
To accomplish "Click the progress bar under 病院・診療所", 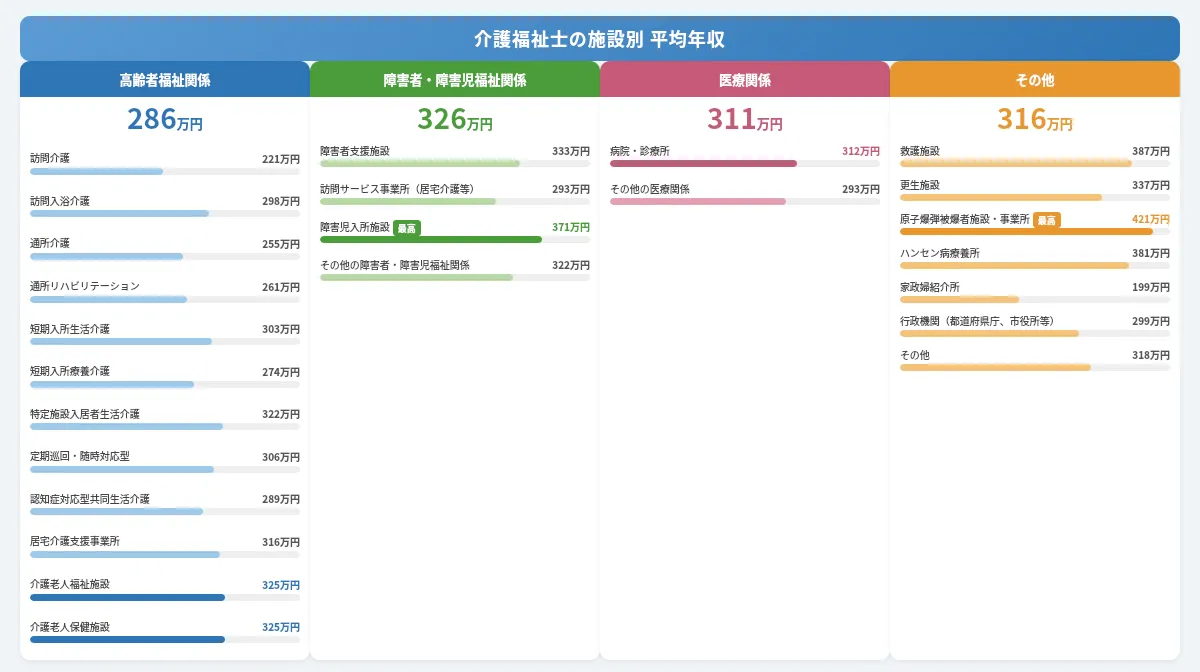I will pos(745,163).
